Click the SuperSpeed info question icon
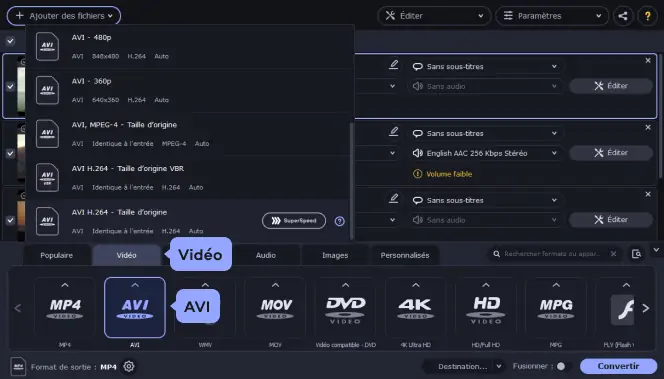Screen dimensions: 664x379 coord(339,221)
